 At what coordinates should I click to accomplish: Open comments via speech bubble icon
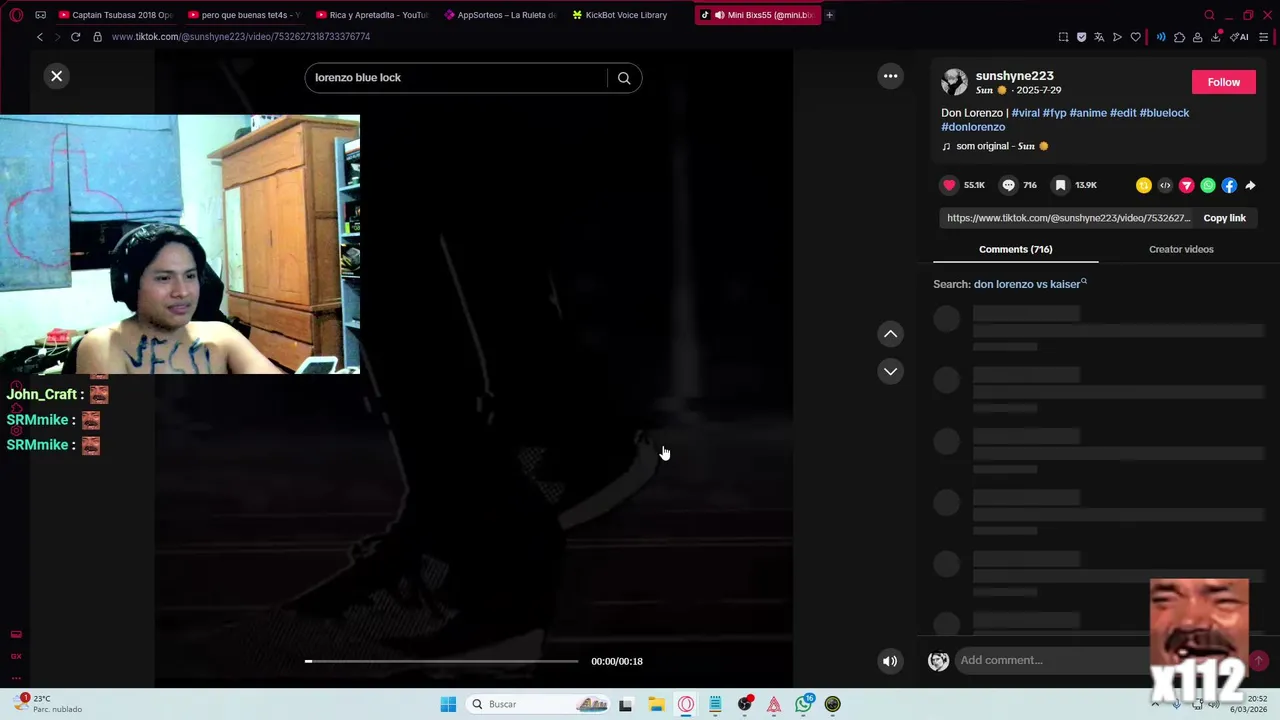point(1008,185)
